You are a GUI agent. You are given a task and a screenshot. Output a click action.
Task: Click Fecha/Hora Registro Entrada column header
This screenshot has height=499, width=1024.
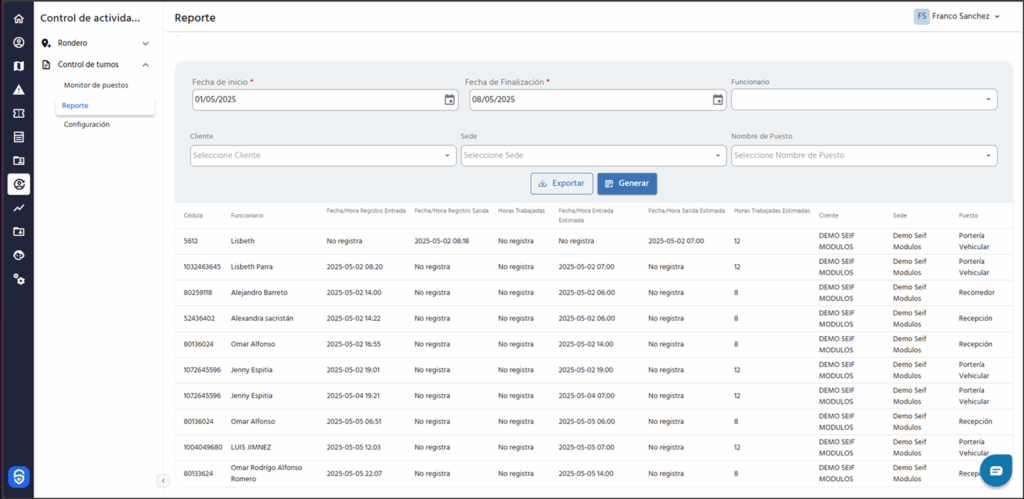point(366,211)
